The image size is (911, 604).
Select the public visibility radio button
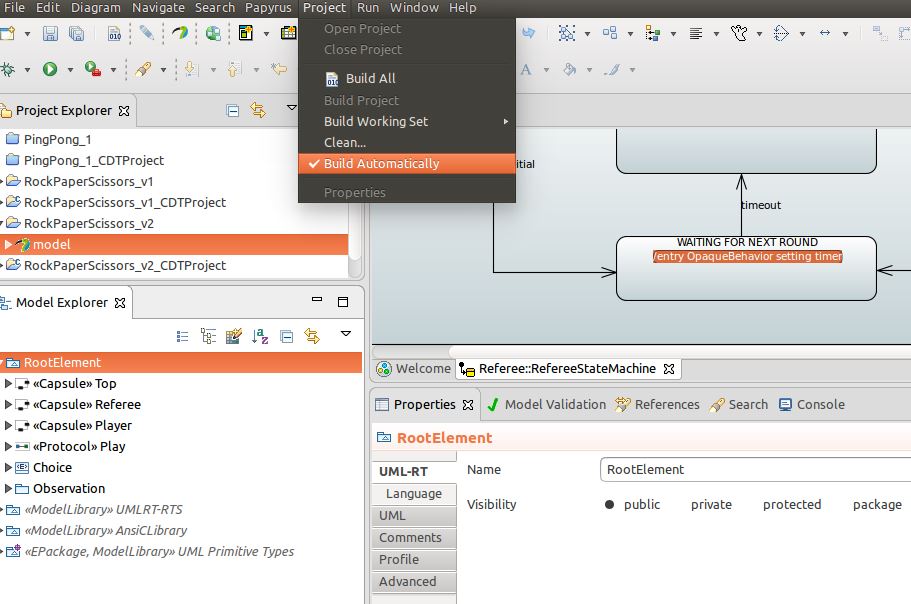609,505
